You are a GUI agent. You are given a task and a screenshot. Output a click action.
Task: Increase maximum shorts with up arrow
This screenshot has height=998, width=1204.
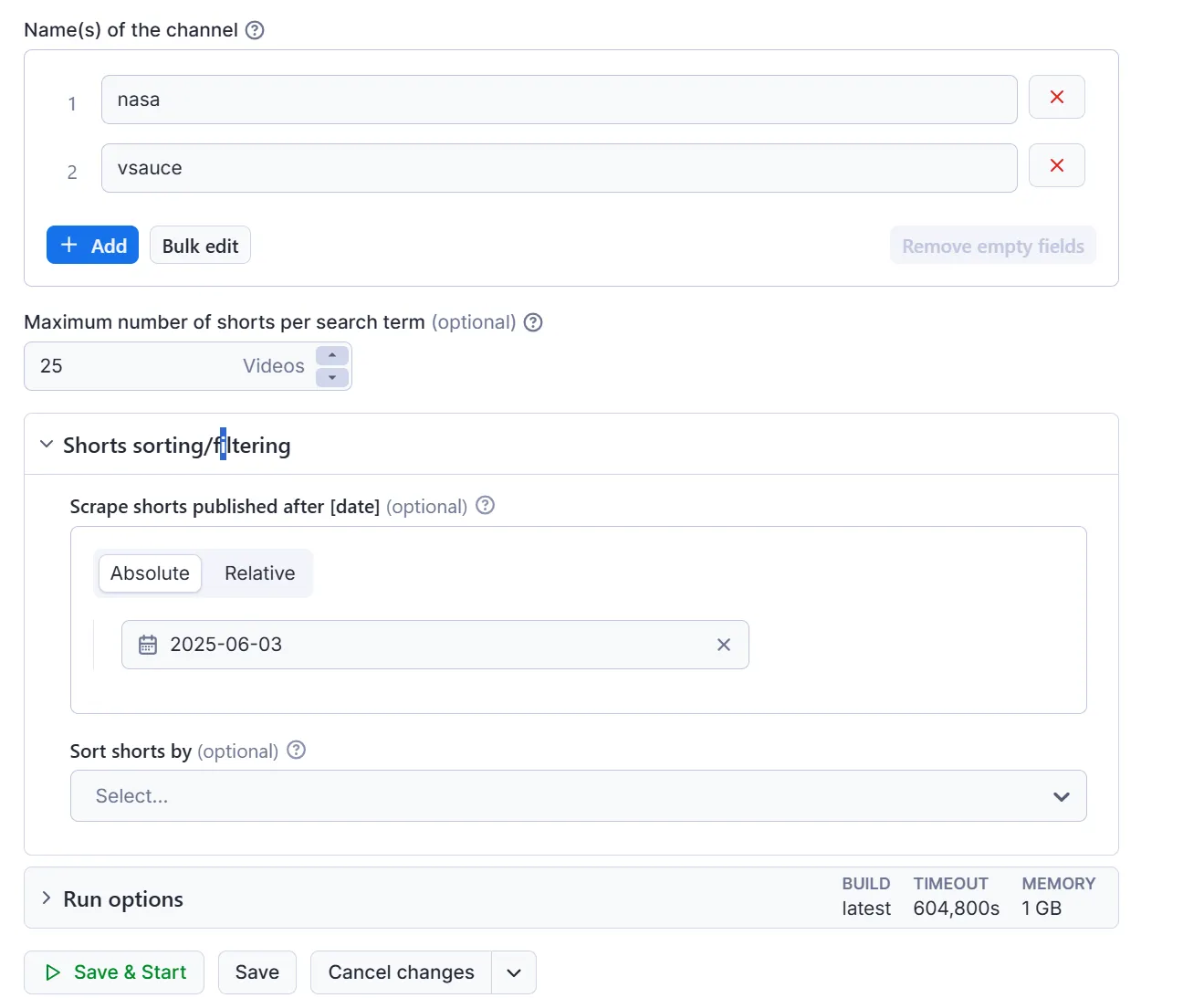tap(332, 355)
